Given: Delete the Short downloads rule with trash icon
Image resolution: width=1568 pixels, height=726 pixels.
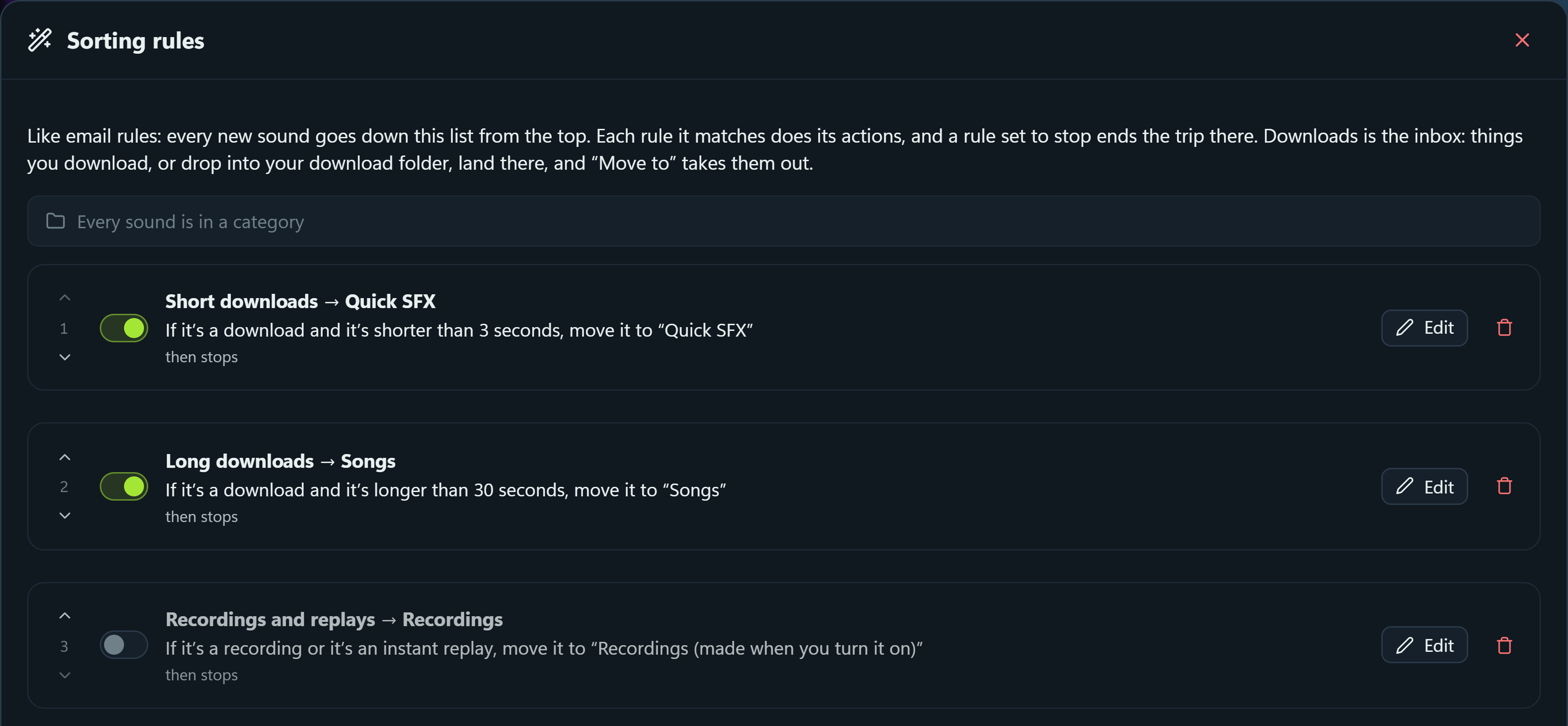Looking at the screenshot, I should click(1504, 328).
